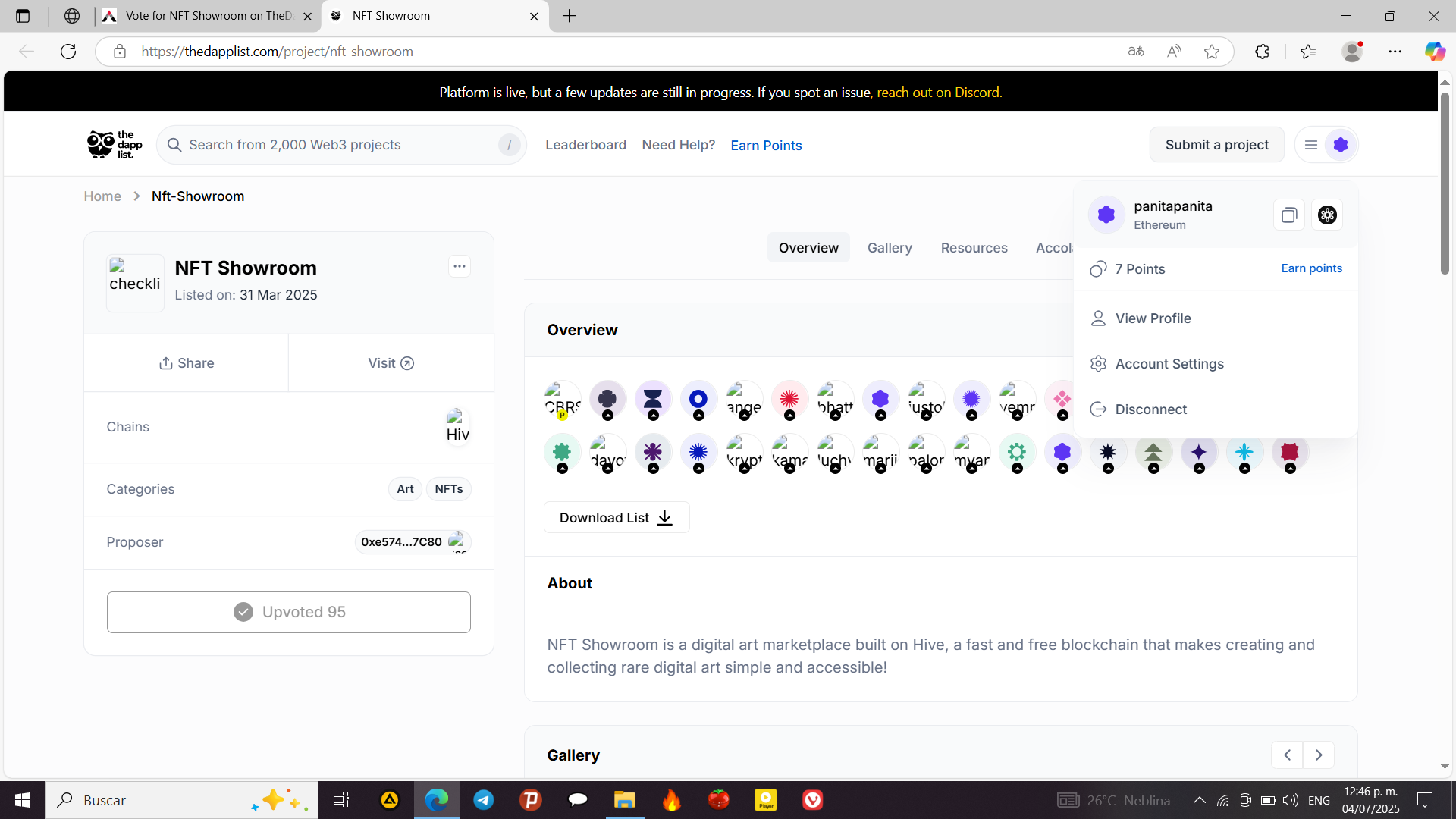1456x819 pixels.
Task: Open browser Extensions icon
Action: click(x=1262, y=52)
